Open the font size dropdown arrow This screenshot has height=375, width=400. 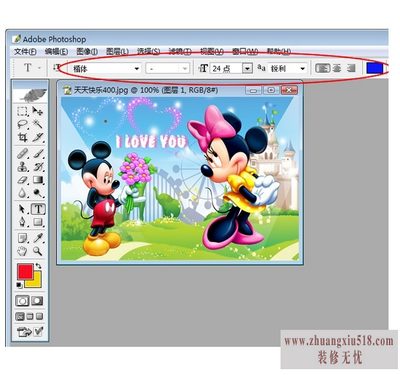coord(247,68)
